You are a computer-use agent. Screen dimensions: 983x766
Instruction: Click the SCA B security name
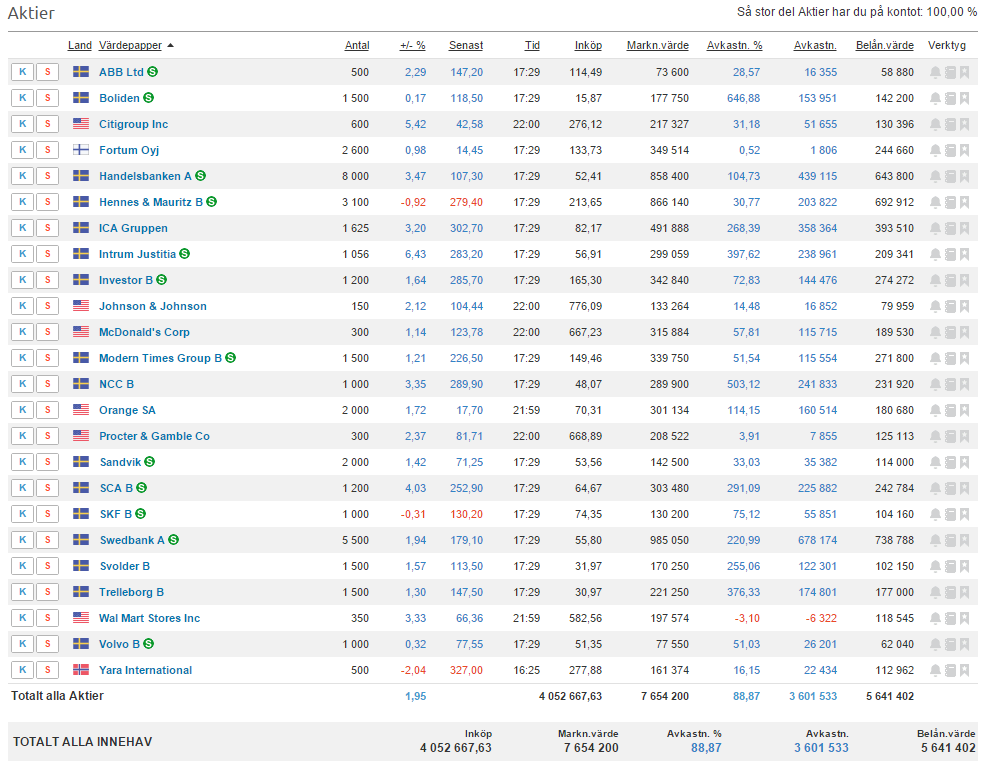(x=117, y=488)
